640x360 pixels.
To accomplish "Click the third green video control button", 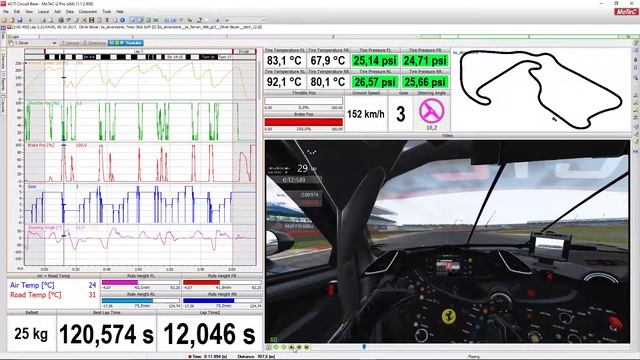I will (x=284, y=347).
